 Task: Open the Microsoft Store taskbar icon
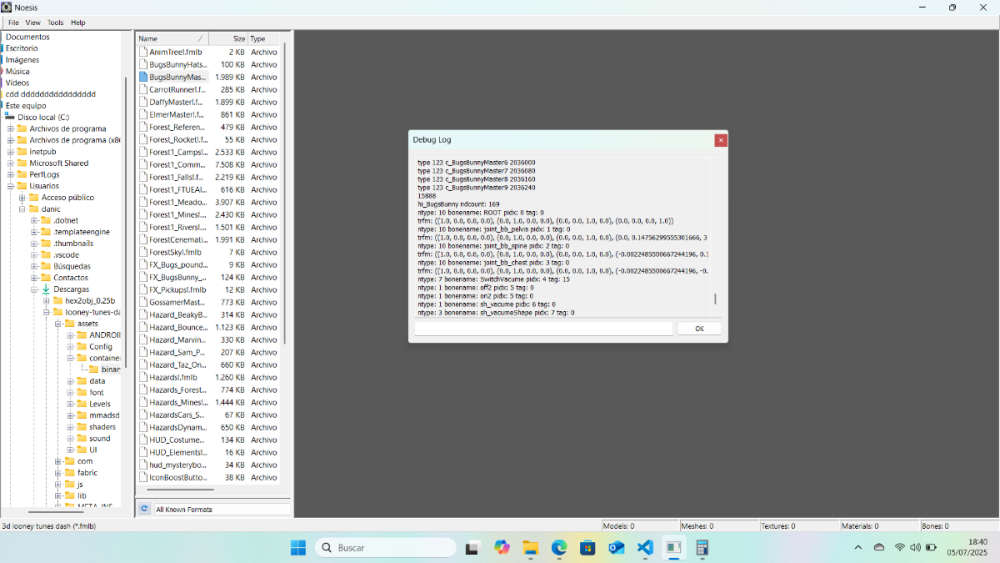[587, 547]
